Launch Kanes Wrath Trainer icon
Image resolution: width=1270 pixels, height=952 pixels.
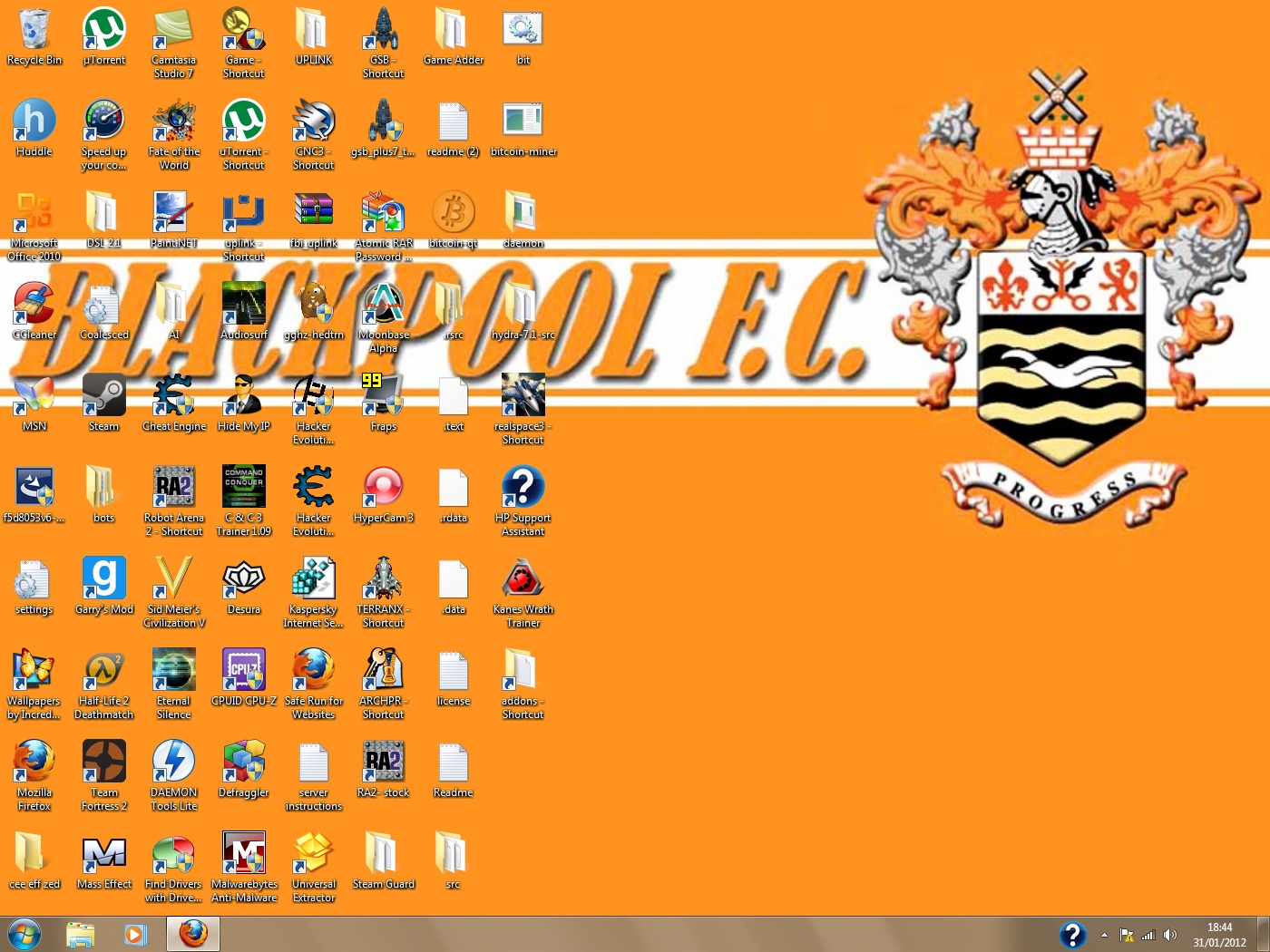click(523, 592)
